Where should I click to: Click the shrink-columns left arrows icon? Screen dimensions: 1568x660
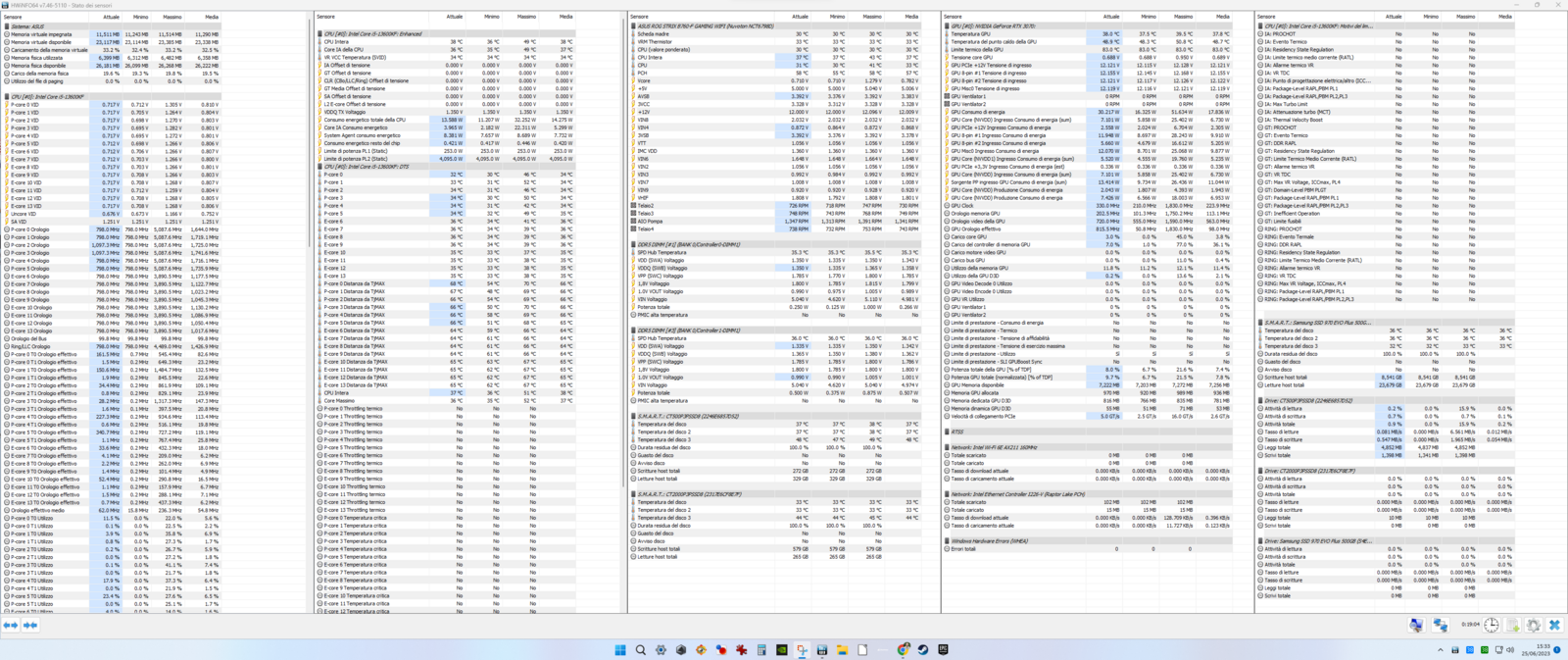coord(11,625)
